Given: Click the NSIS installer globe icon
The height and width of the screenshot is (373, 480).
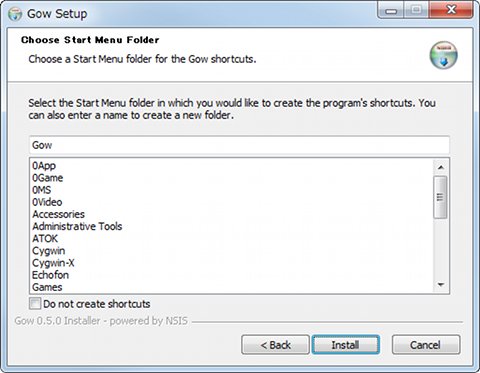Looking at the screenshot, I should pos(443,55).
